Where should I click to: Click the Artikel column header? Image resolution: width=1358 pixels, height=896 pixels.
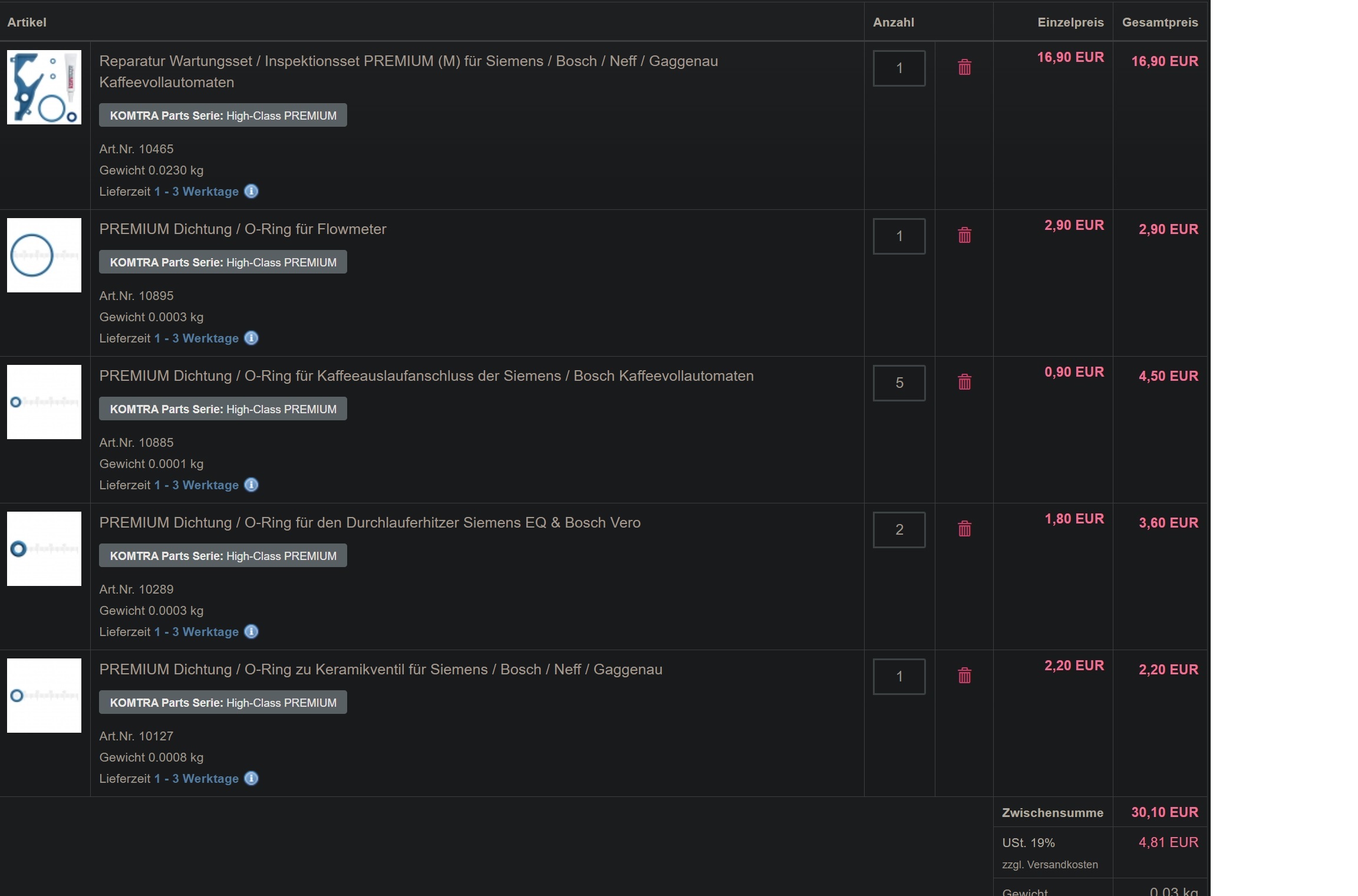pos(27,22)
